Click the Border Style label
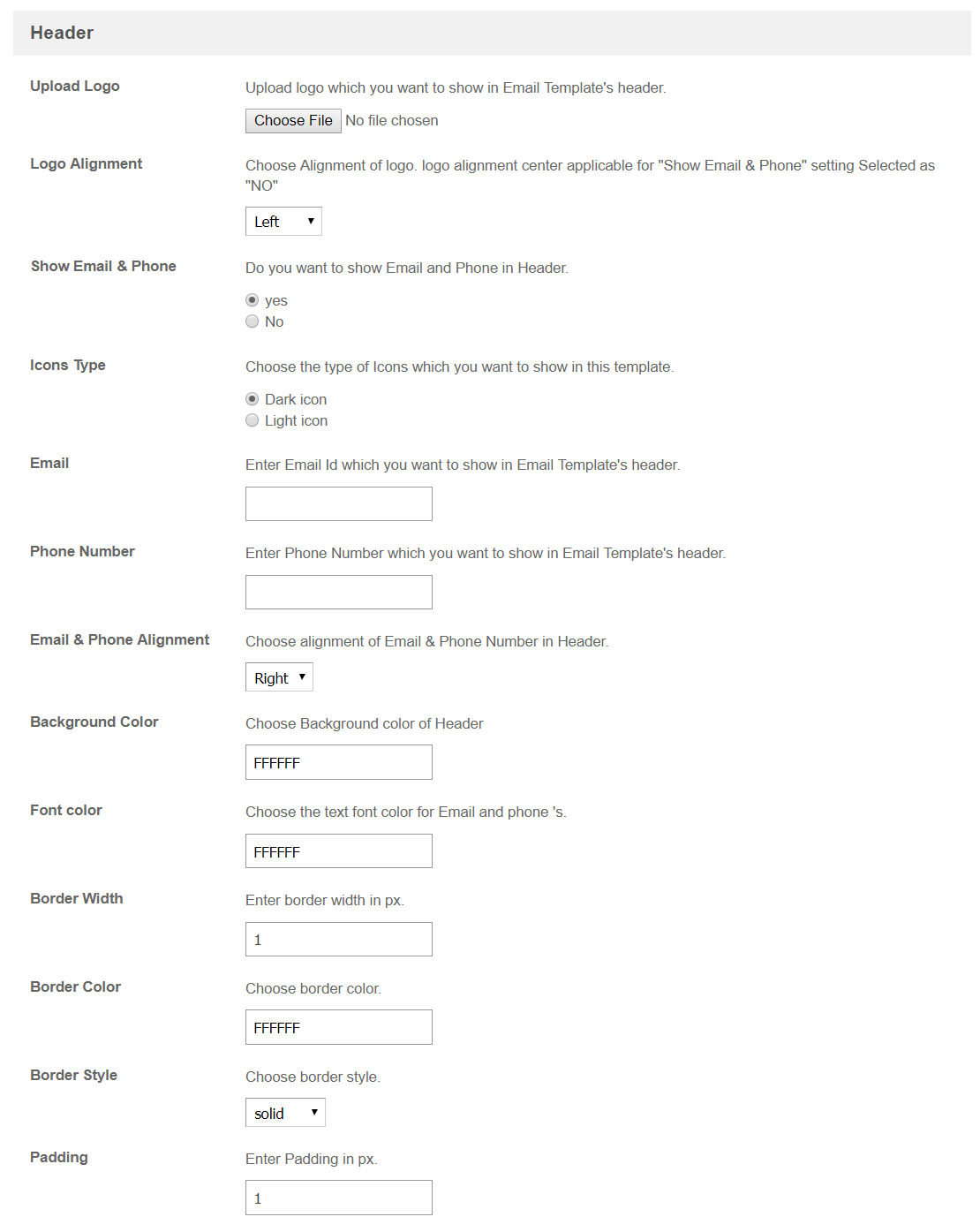The image size is (980, 1232). coord(74,1075)
